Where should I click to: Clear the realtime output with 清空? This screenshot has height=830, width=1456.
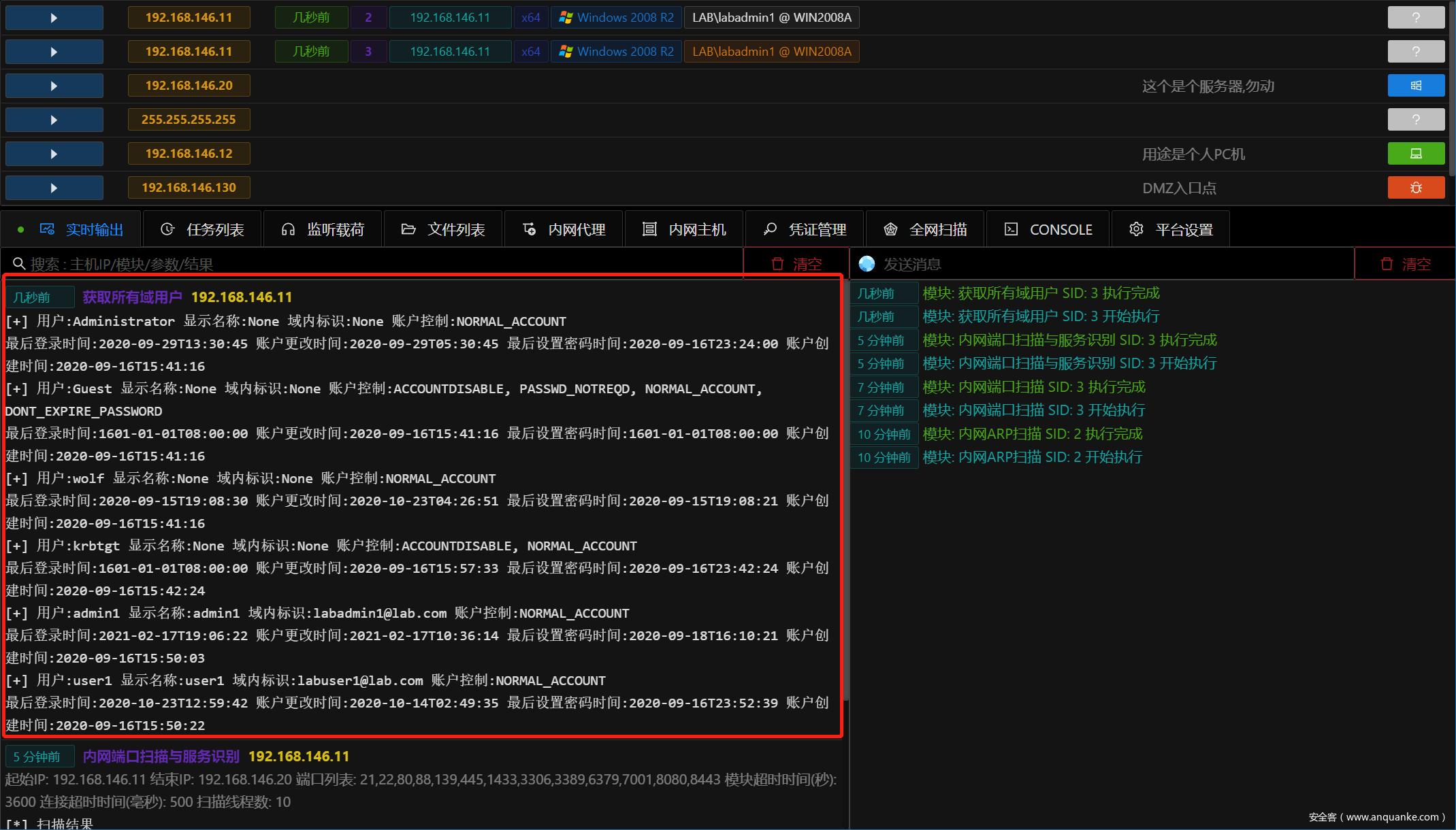796,264
